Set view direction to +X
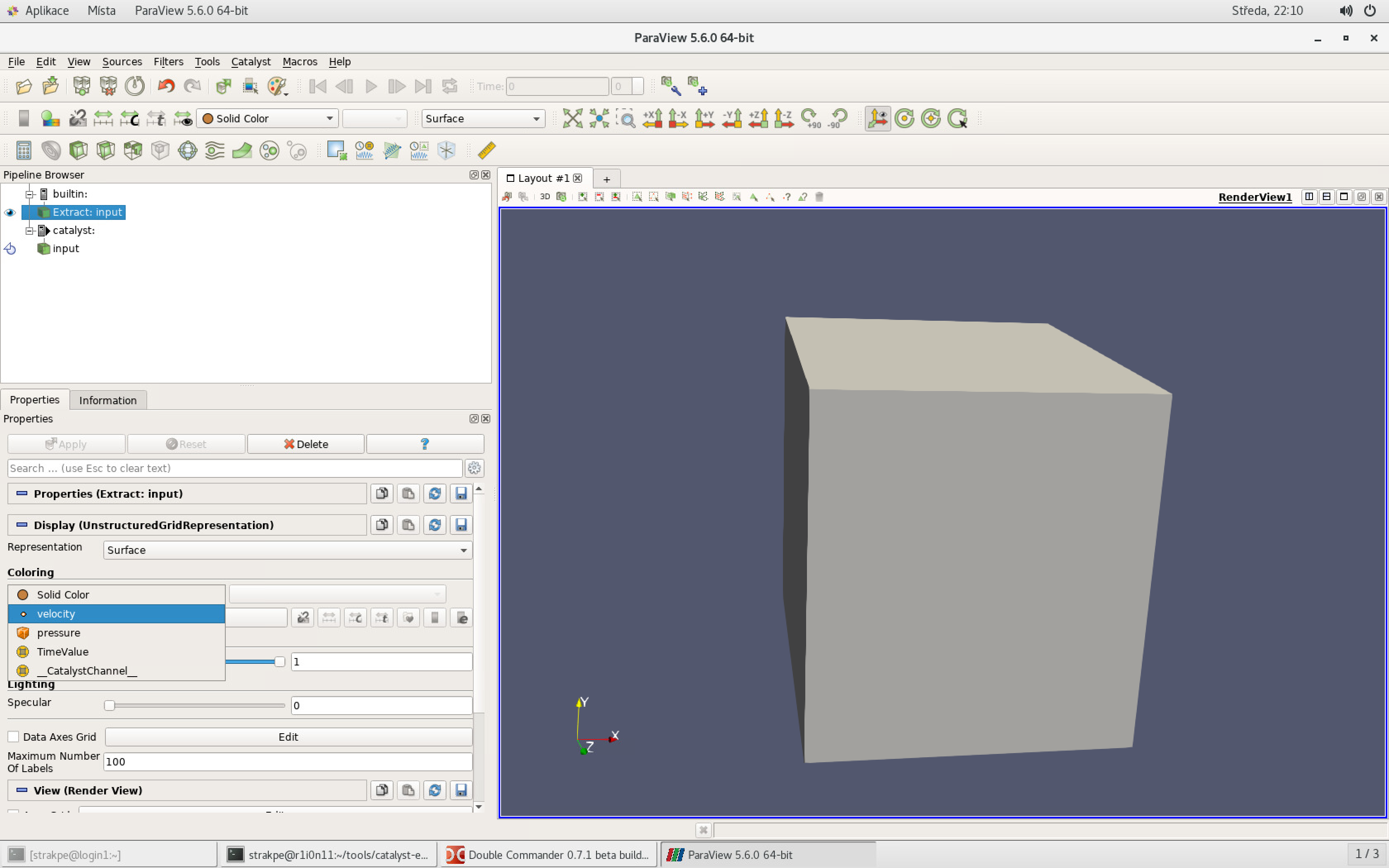The height and width of the screenshot is (868, 1389). point(652,118)
